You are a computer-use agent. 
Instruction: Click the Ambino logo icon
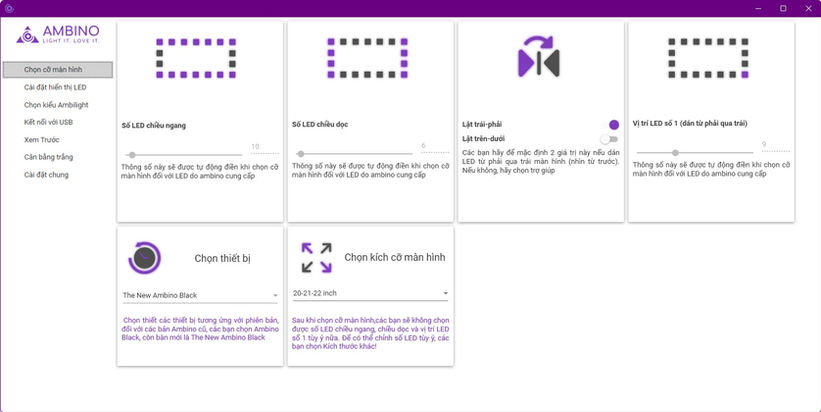click(x=25, y=36)
